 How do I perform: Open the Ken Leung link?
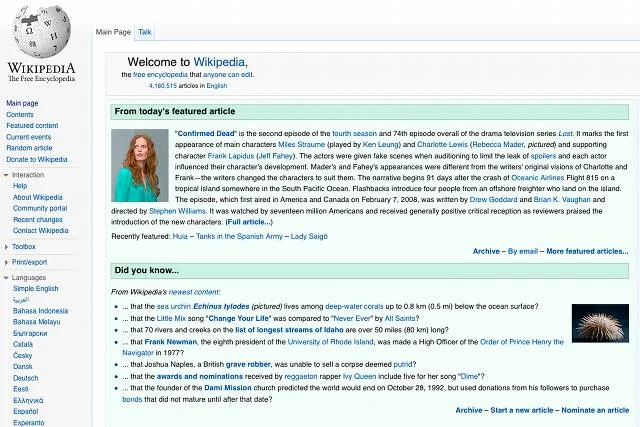[380, 145]
